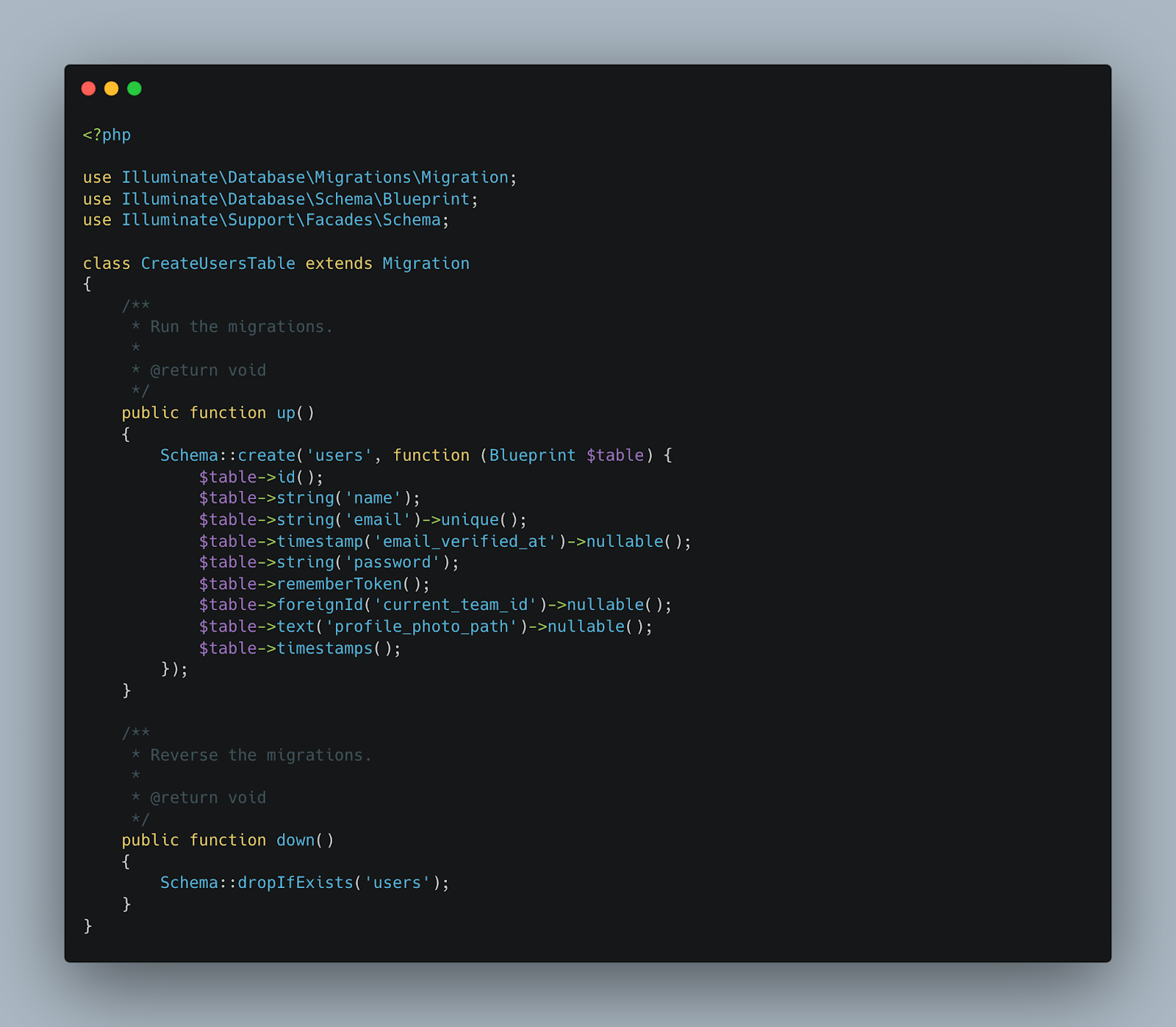
Task: Select the up() function name
Action: pyautogui.click(x=287, y=412)
